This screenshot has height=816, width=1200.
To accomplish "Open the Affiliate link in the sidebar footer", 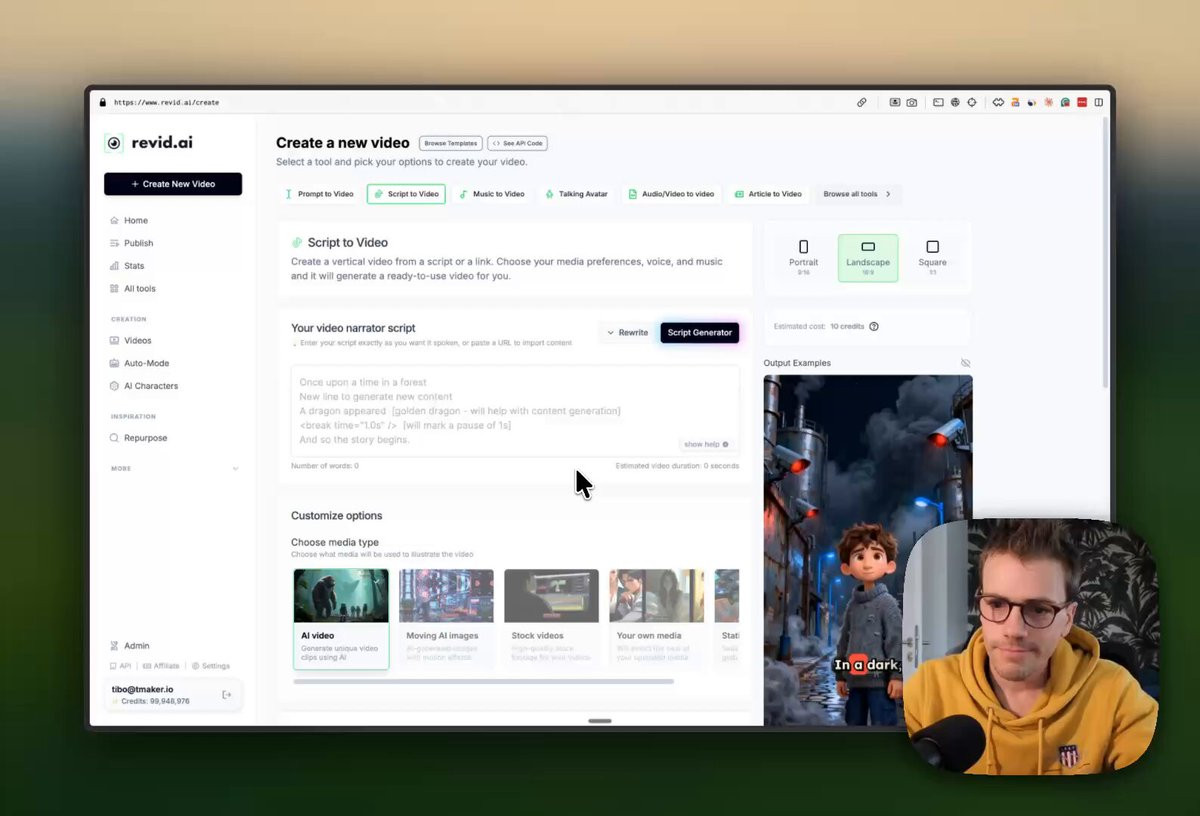I will click(161, 666).
